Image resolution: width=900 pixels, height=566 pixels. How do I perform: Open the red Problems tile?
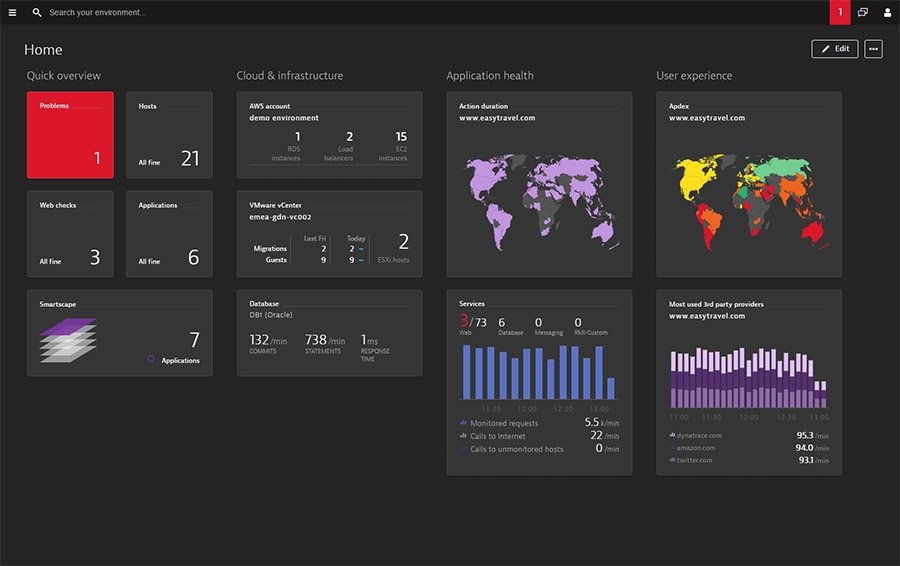(70, 135)
